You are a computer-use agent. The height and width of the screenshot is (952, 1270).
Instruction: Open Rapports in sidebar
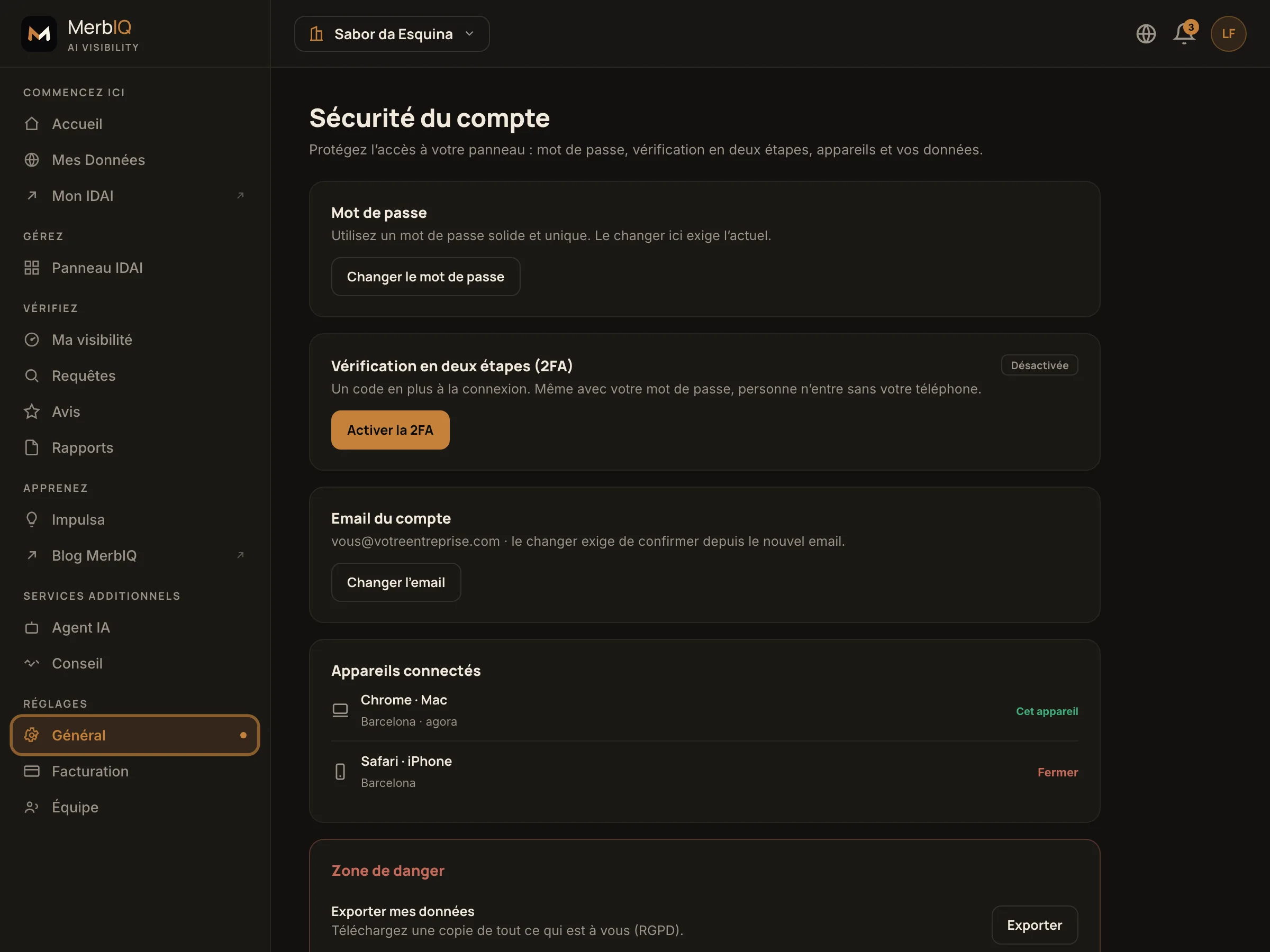pyautogui.click(x=135, y=447)
